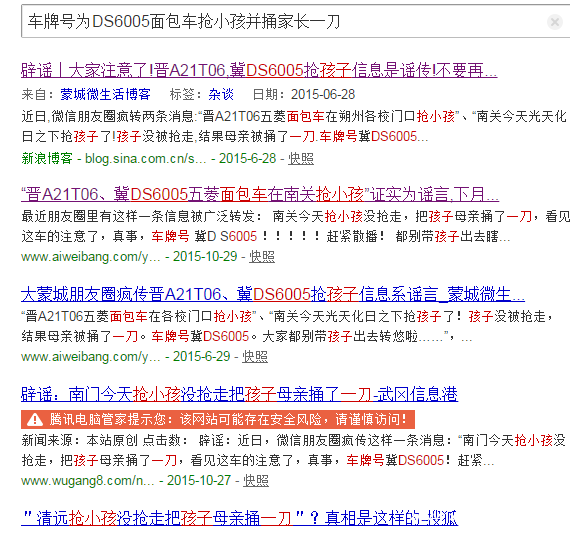The height and width of the screenshot is (533, 570).
Task: Click the www.aiweibang.com URL dated 2015-10-29
Action: [91, 257]
